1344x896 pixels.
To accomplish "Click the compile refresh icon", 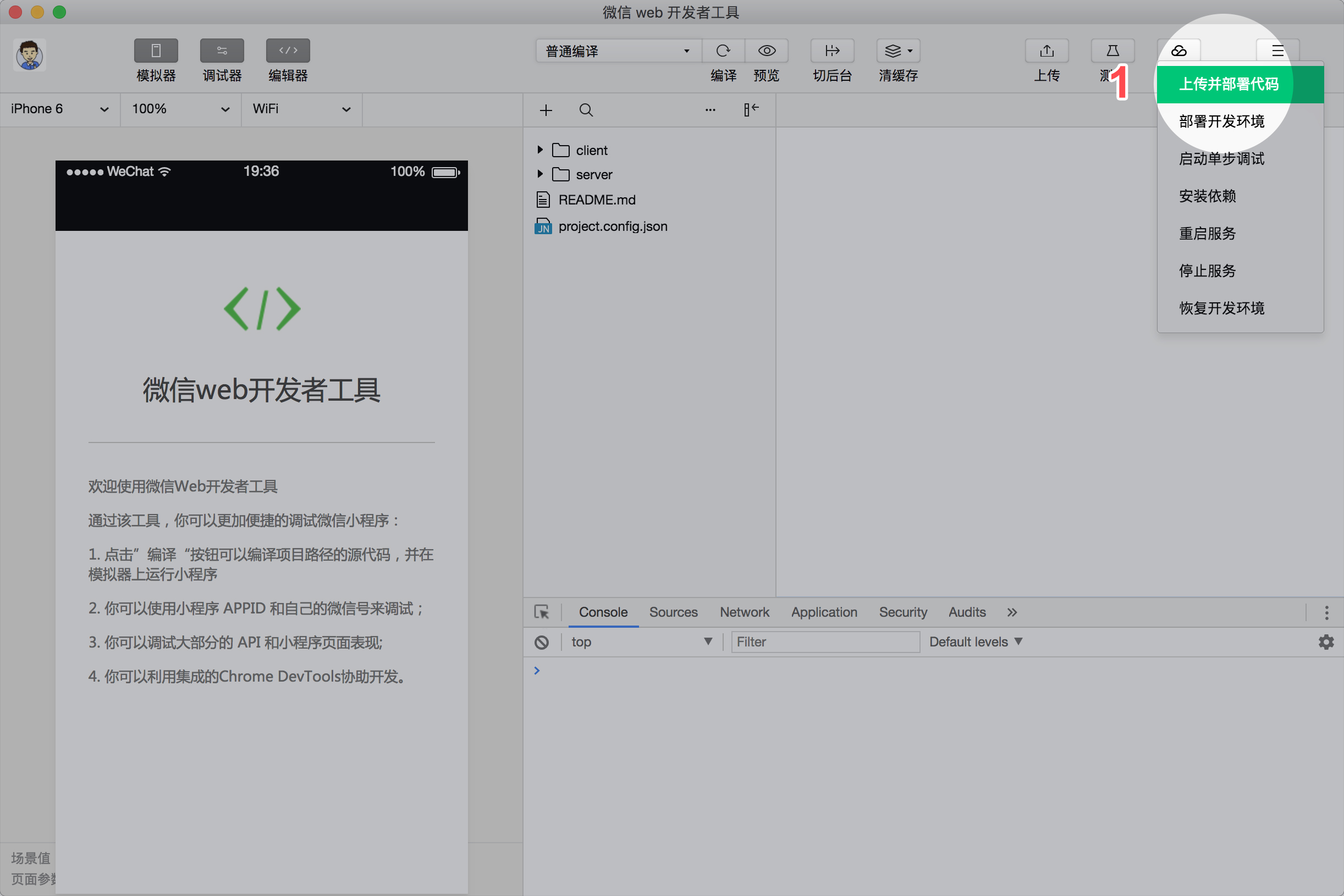I will (x=723, y=51).
